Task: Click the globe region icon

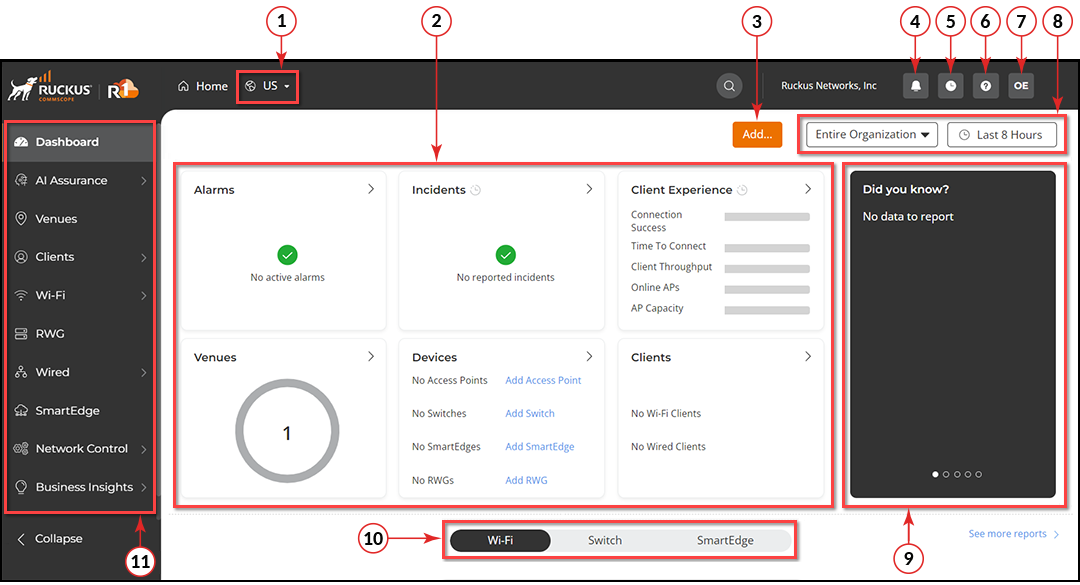Action: pyautogui.click(x=251, y=86)
